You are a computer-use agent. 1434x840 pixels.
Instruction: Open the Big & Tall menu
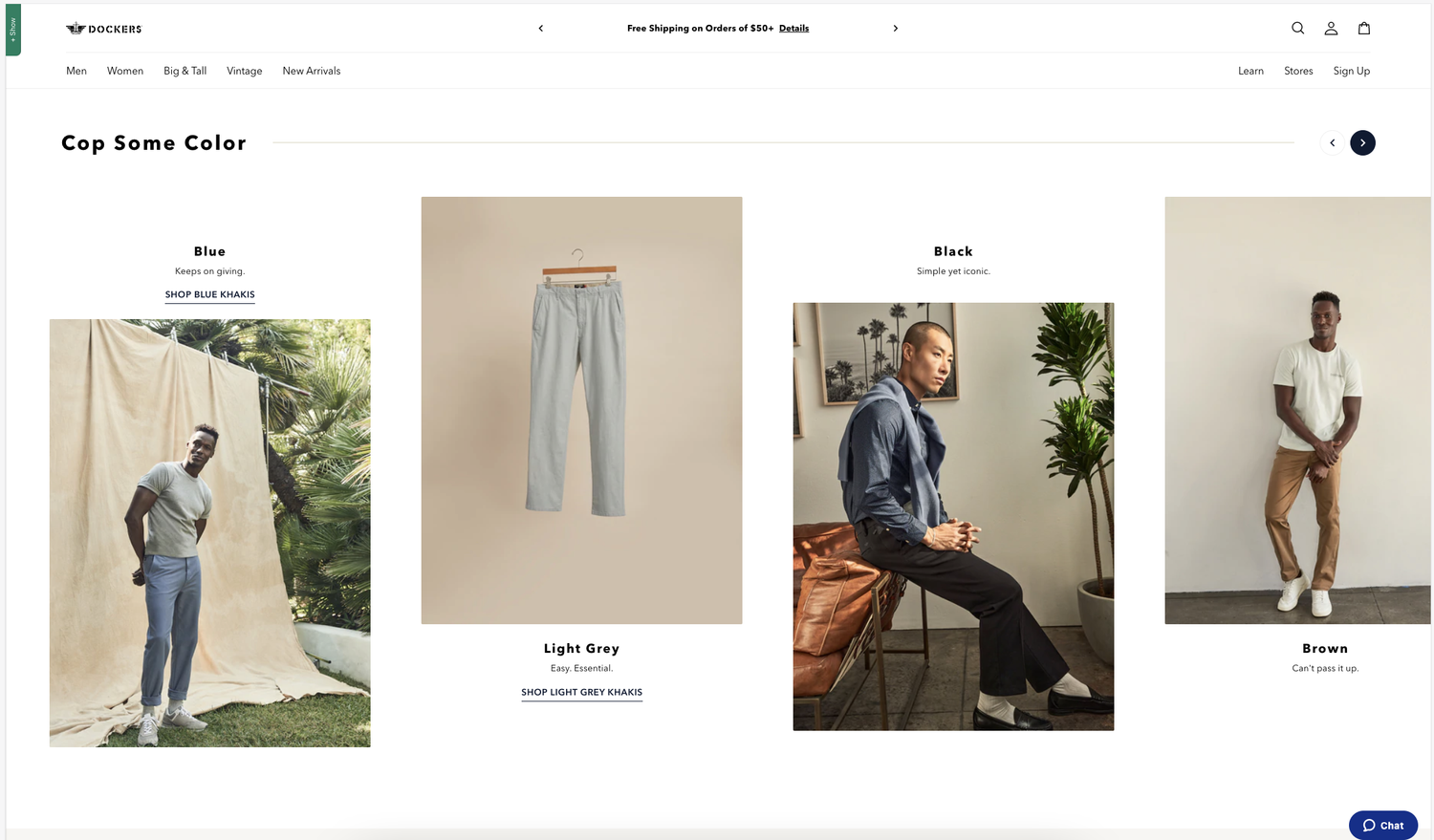pos(185,71)
